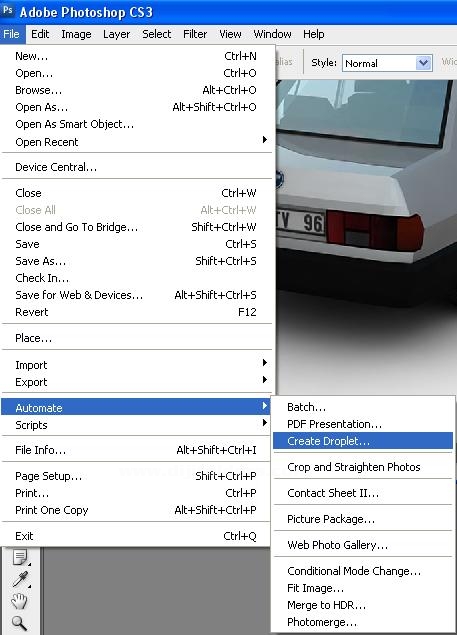Select Crop and Straighten Photos
Screen dimensions: 457x635
(363, 467)
